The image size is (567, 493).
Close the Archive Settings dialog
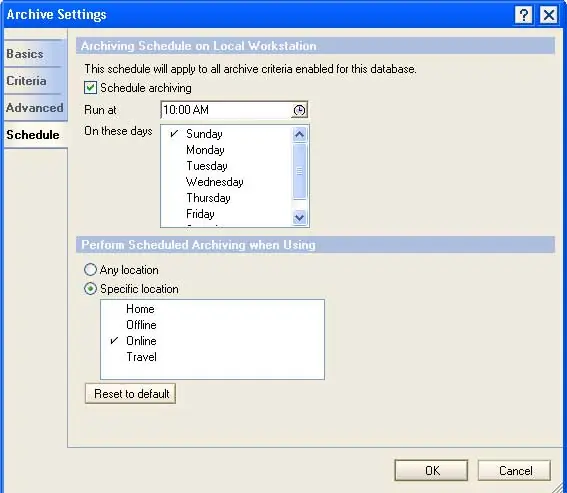(x=549, y=15)
